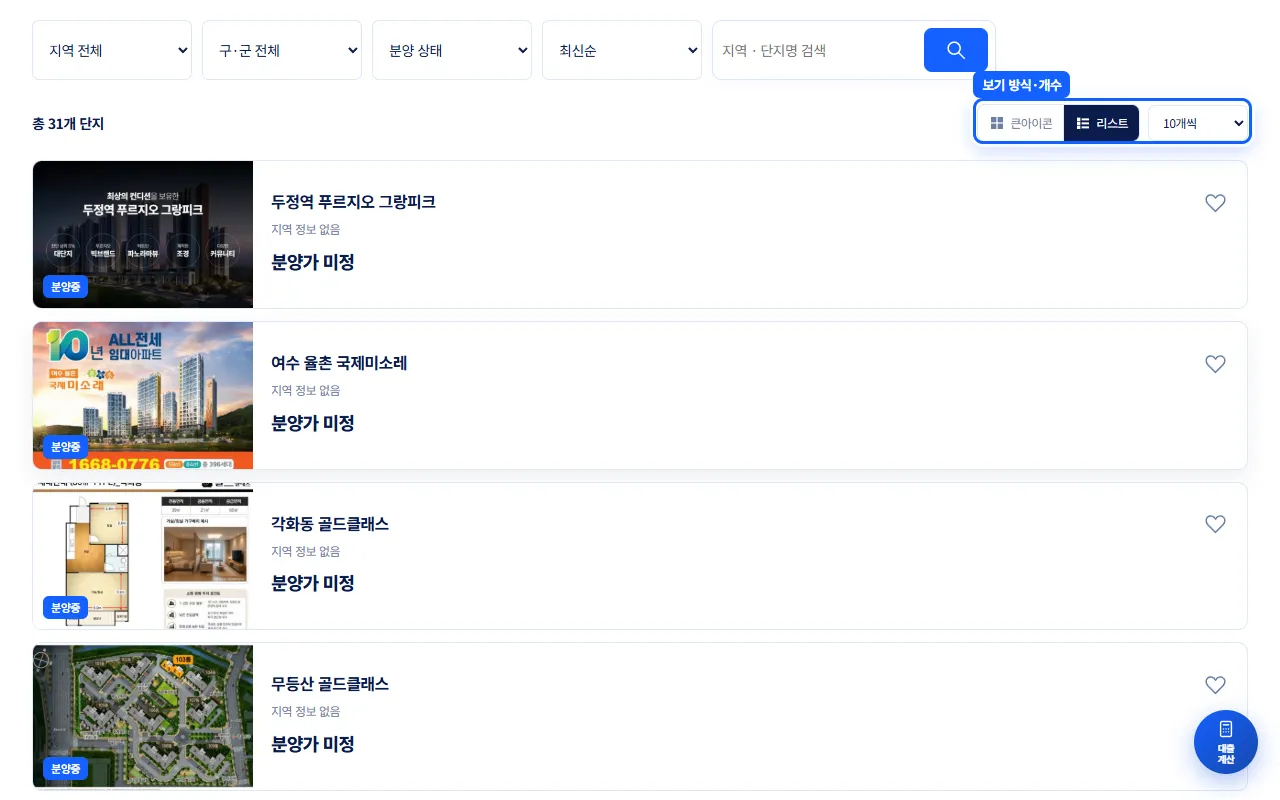Click 지역 정보 없음 under 여수 율촌 국제미소레
This screenshot has width=1280, height=800.
[x=306, y=391]
